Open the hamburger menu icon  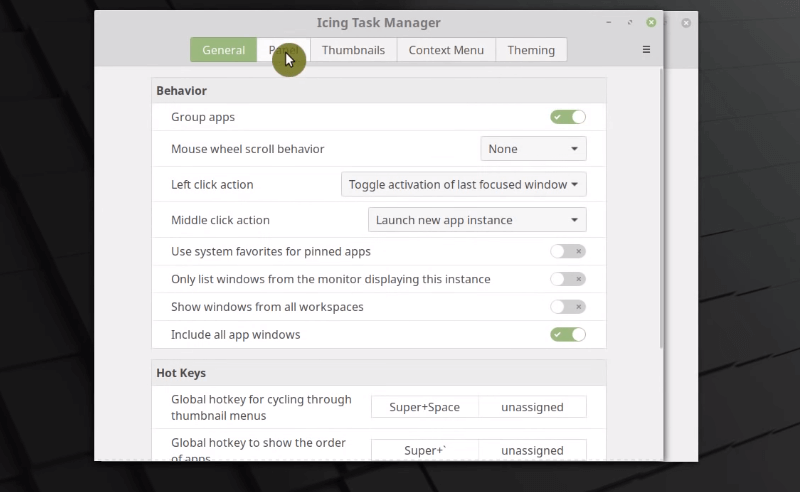point(646,50)
